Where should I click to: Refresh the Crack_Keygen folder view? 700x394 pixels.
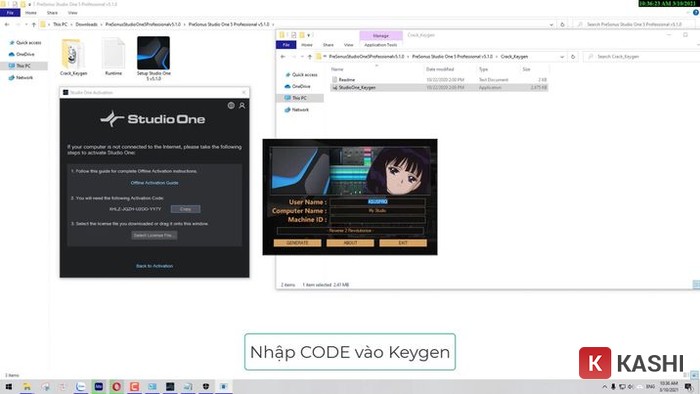[x=573, y=57]
